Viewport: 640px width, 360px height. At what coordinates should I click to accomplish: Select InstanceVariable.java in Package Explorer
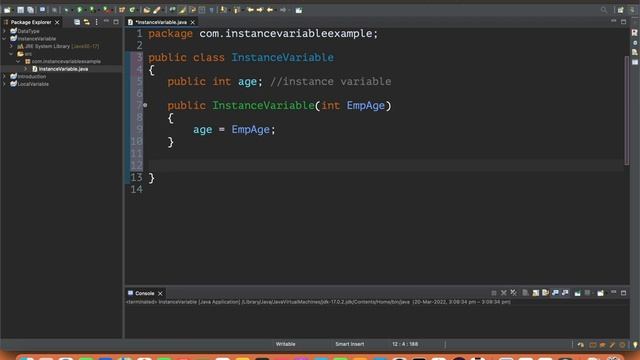(63, 69)
